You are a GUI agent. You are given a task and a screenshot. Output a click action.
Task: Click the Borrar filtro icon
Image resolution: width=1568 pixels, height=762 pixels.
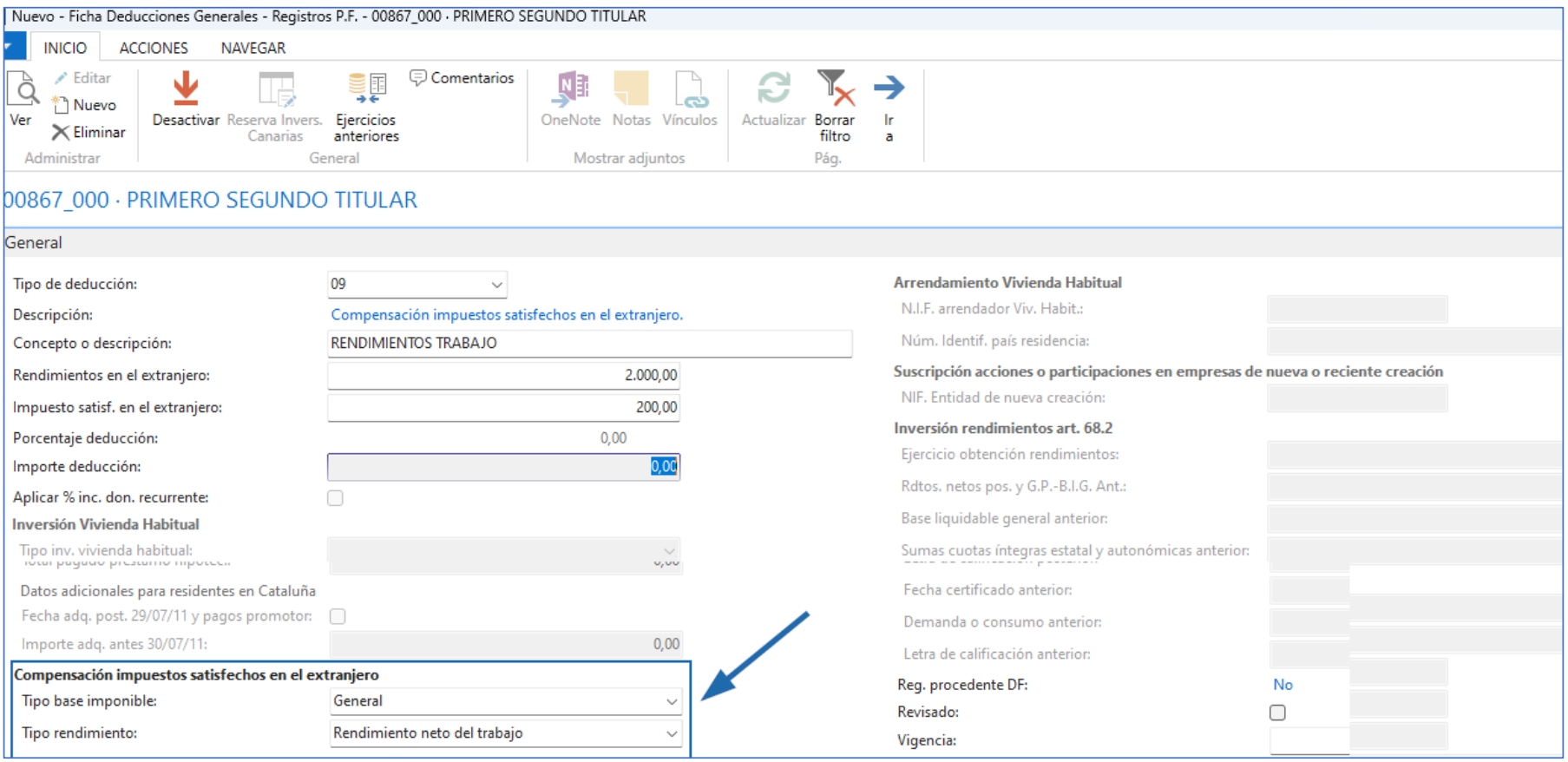[835, 89]
